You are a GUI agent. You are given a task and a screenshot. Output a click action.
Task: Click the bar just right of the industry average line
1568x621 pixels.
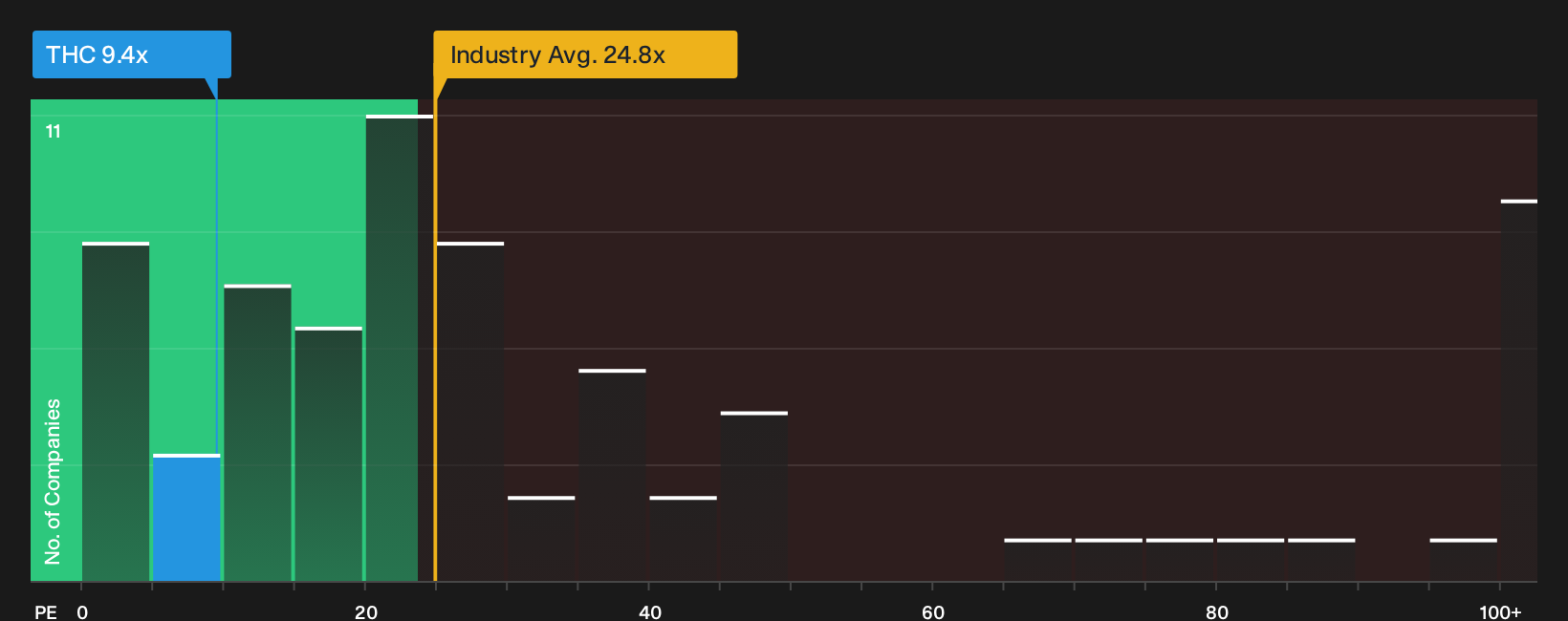pos(470,412)
